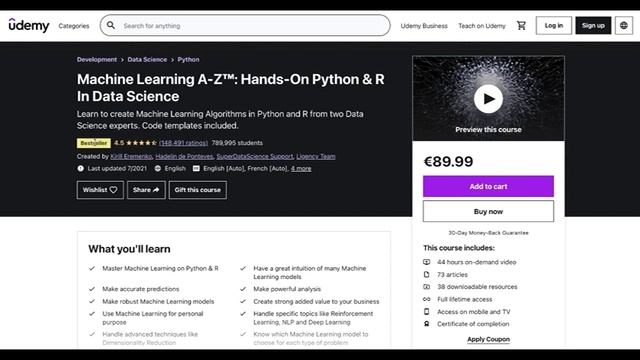Image resolution: width=640 pixels, height=360 pixels.
Task: Click the English language globe icon
Action: tap(158, 168)
